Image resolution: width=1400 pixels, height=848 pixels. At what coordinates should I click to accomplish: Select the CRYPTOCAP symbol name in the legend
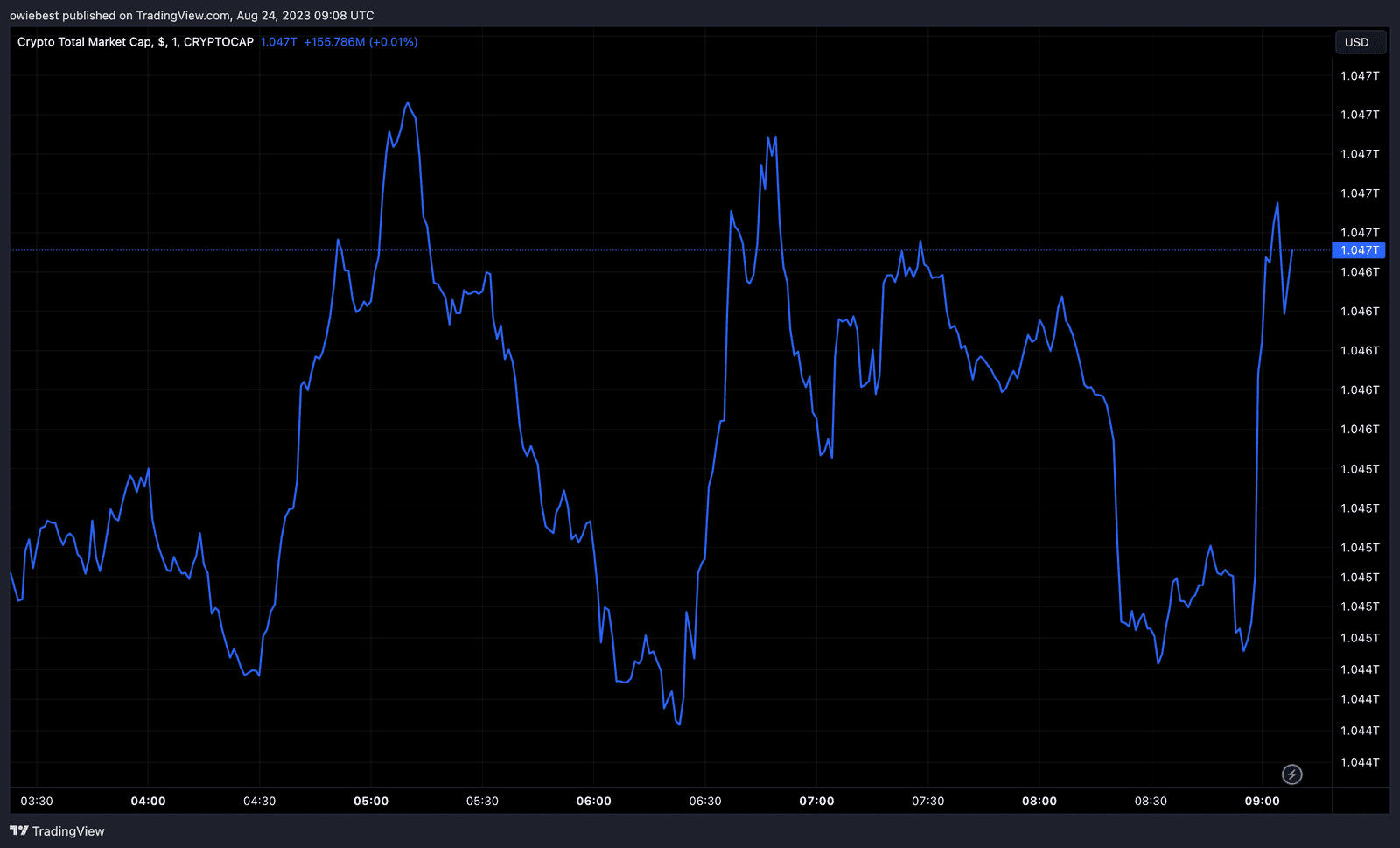(220, 41)
